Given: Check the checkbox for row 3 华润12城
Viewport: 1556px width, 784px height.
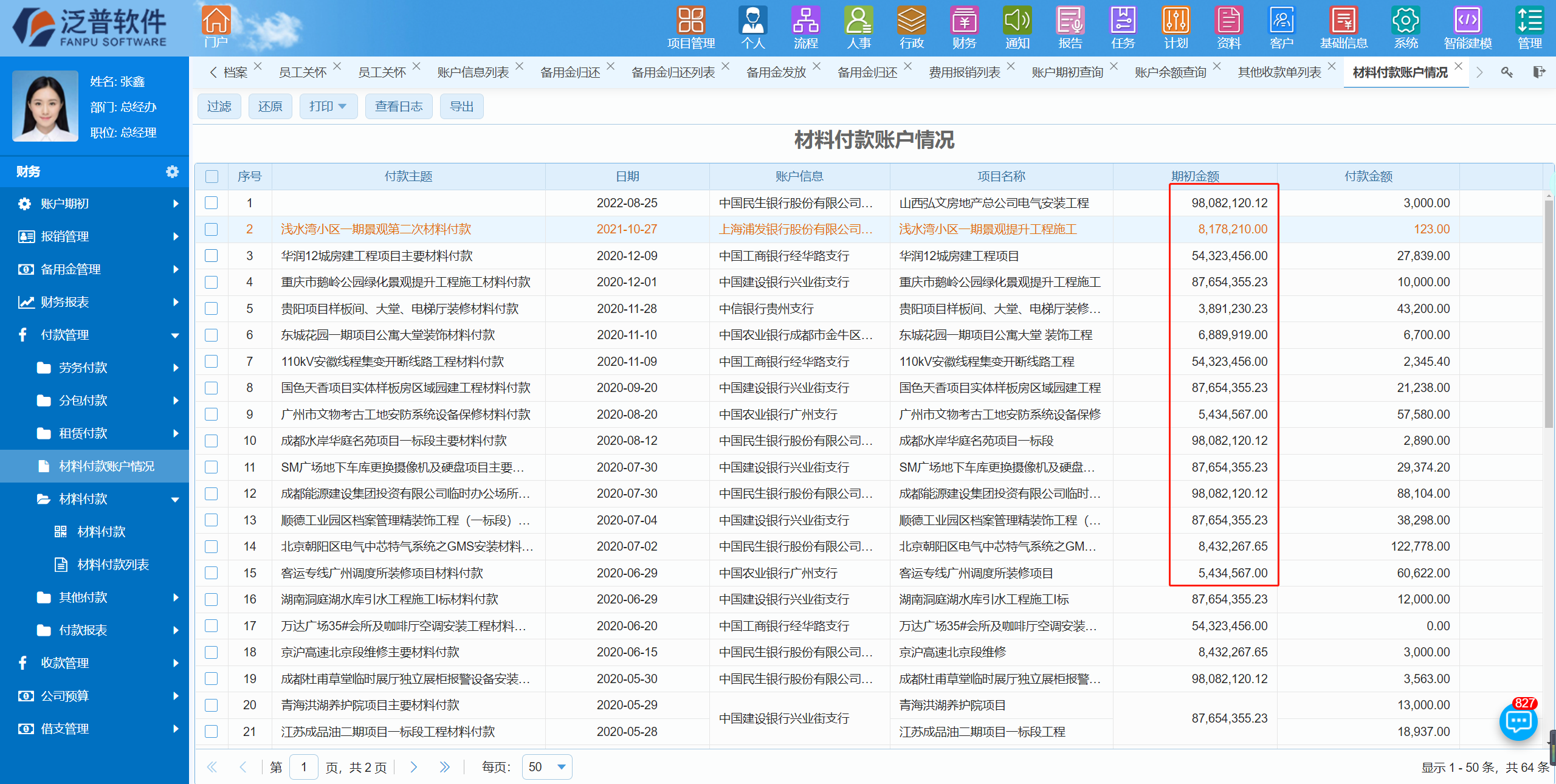Looking at the screenshot, I should tap(212, 256).
